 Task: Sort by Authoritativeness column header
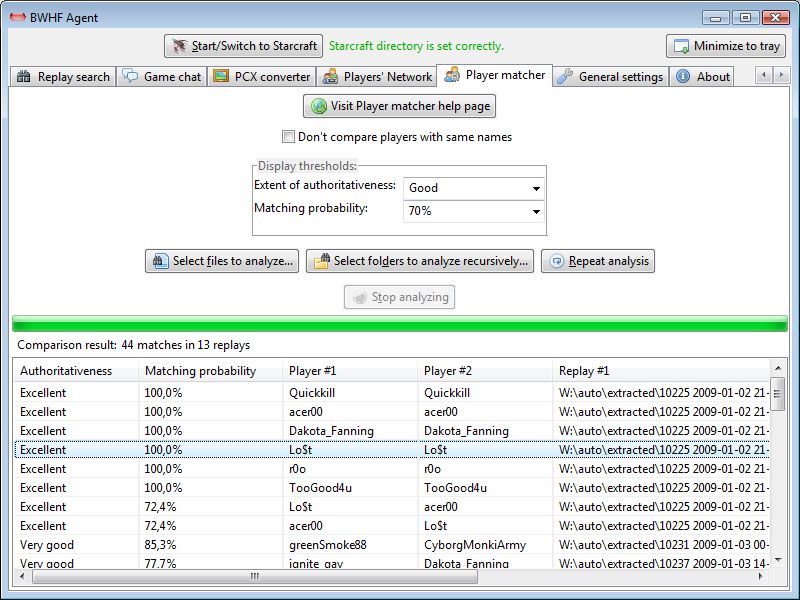(77, 371)
